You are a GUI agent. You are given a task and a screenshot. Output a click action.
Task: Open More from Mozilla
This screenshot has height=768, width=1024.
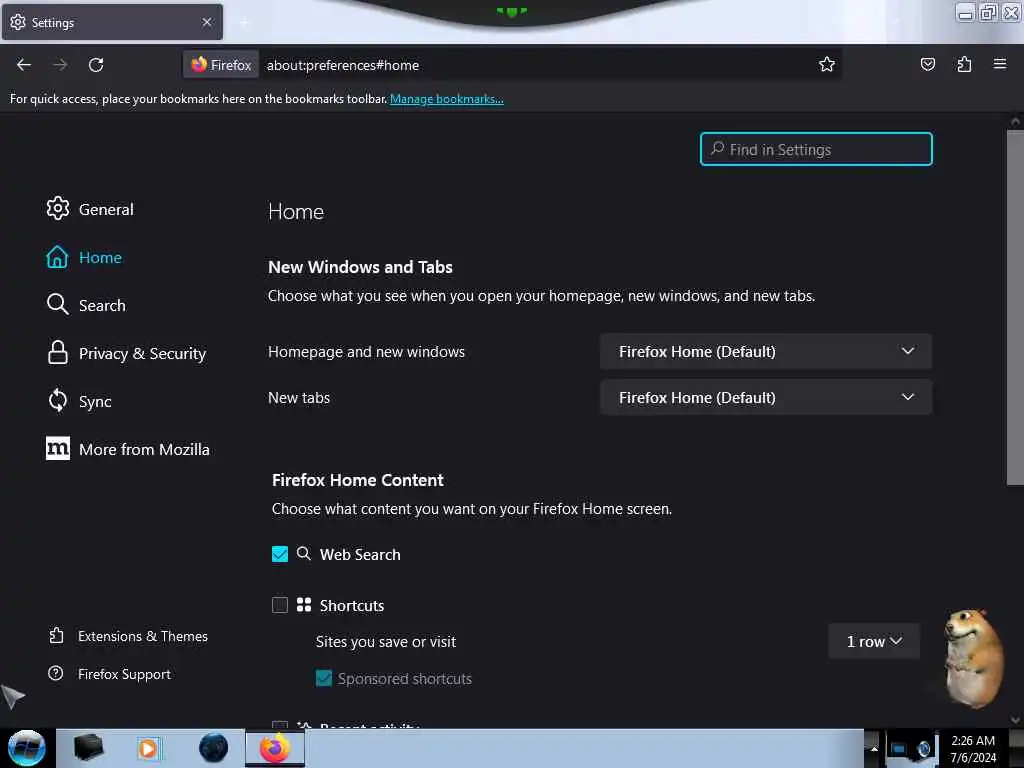(x=128, y=449)
